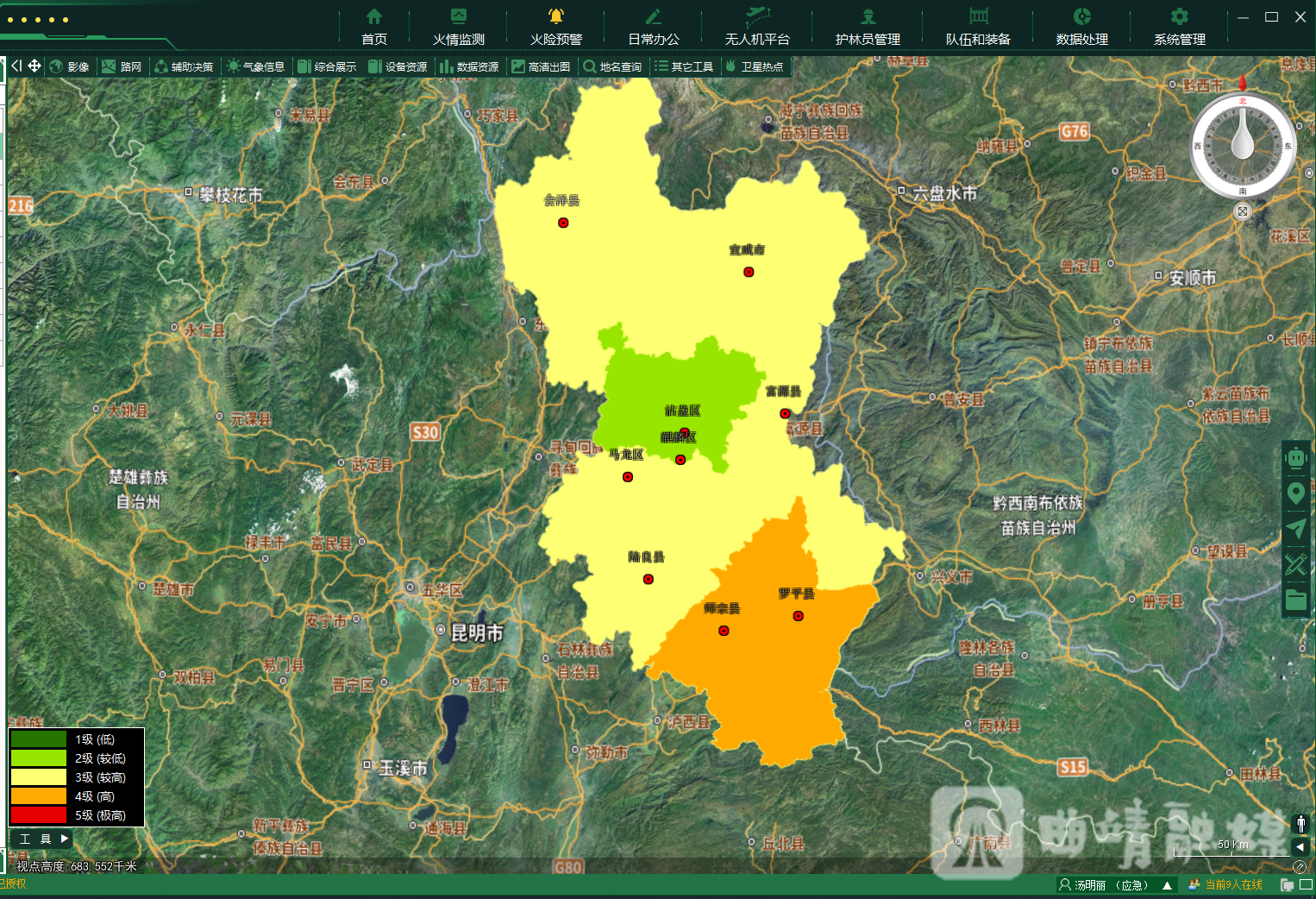The height and width of the screenshot is (899, 1316).
Task: Toggle the 路网 road network layer
Action: click(x=122, y=66)
